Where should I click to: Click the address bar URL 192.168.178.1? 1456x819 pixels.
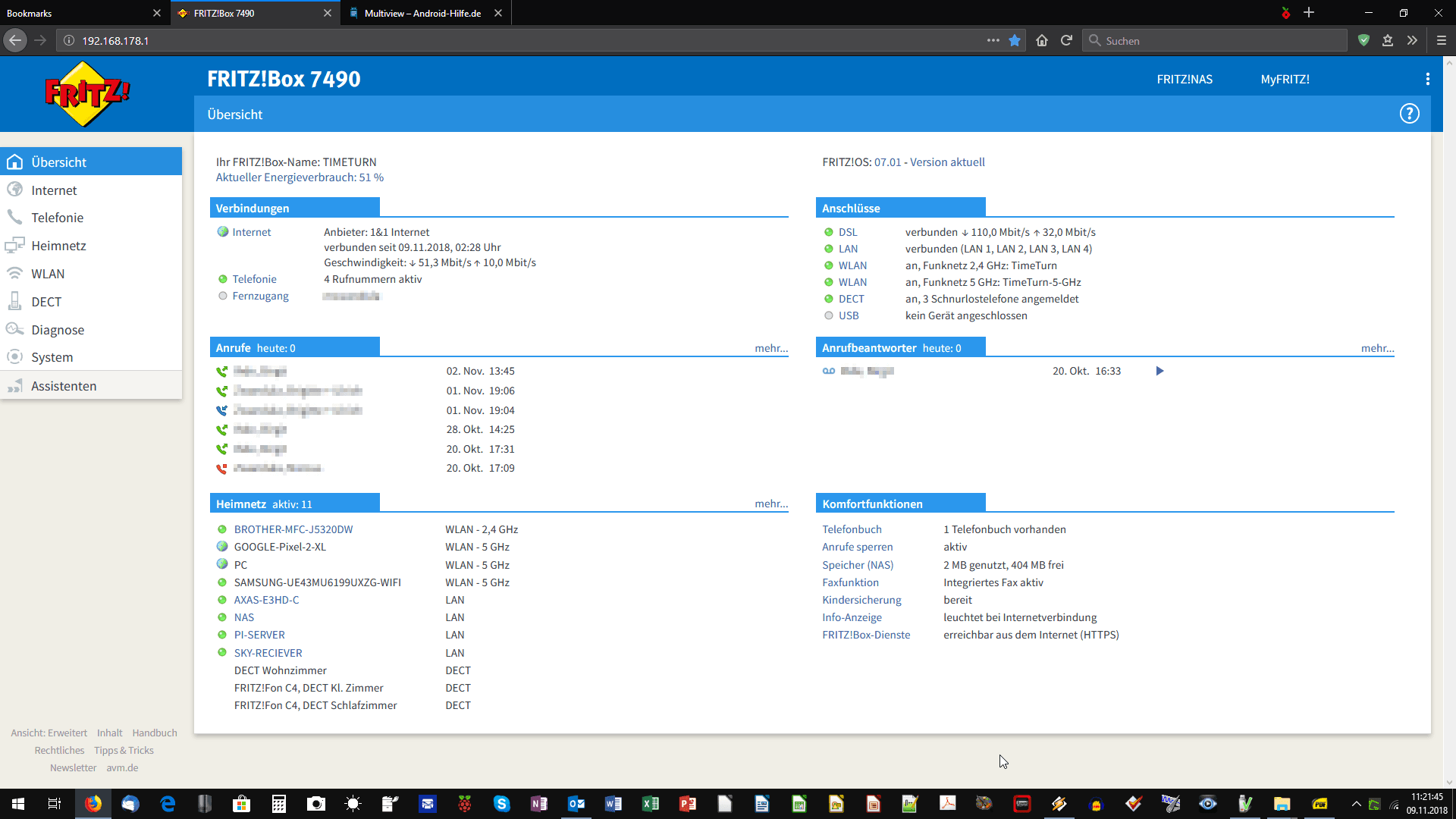coord(115,40)
